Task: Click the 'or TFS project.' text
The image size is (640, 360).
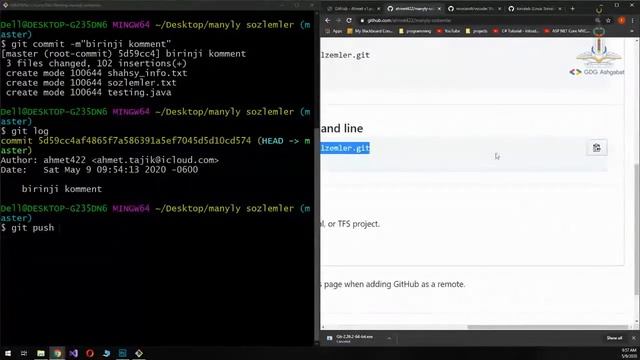Action: point(353,224)
